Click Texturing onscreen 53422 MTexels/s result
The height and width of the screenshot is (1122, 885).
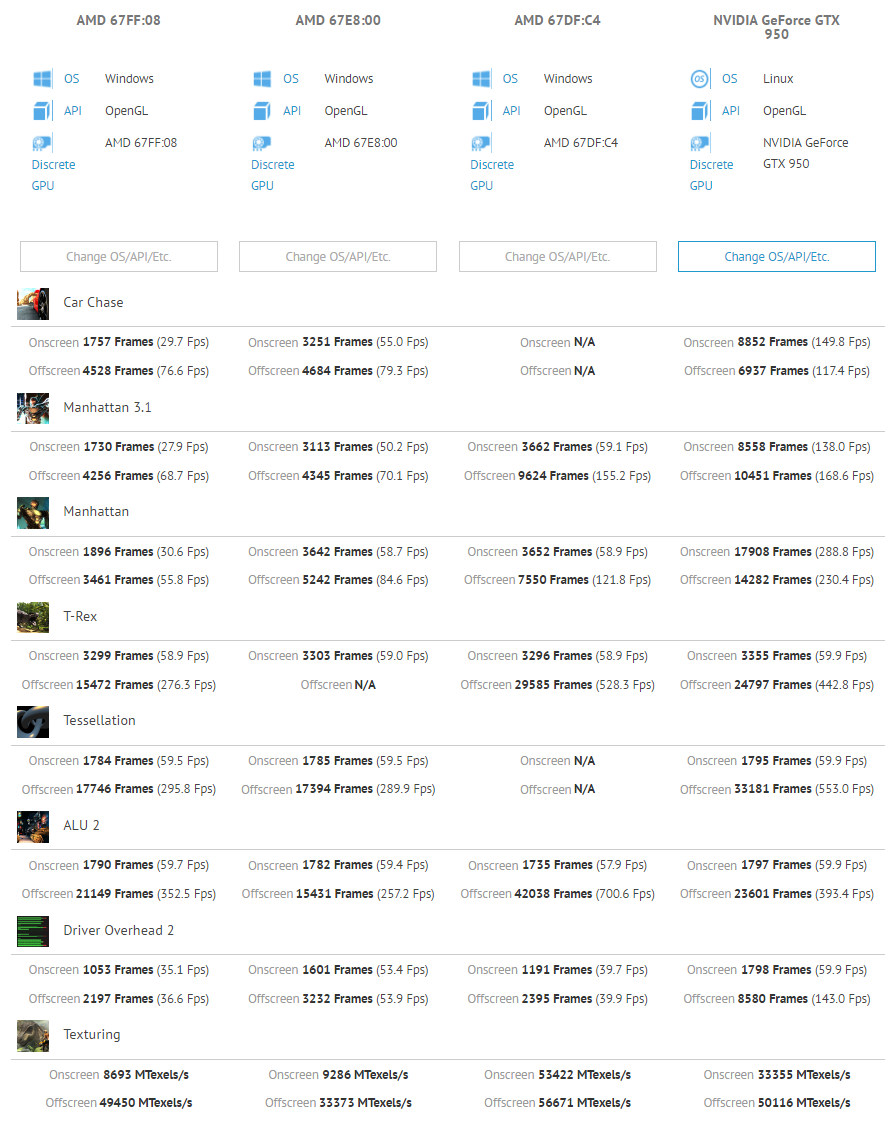click(557, 1075)
